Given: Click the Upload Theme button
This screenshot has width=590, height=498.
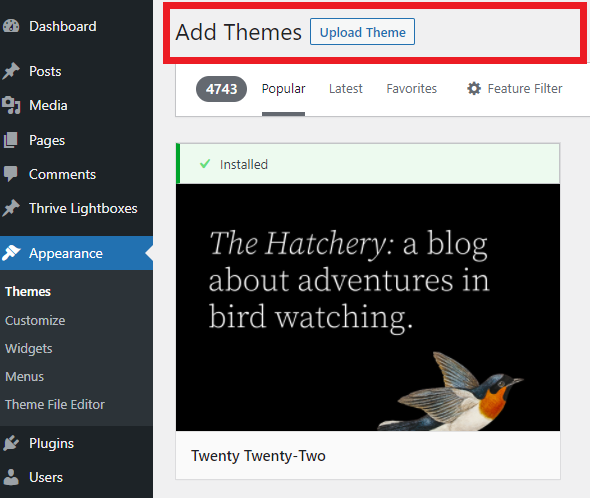Looking at the screenshot, I should click(362, 32).
